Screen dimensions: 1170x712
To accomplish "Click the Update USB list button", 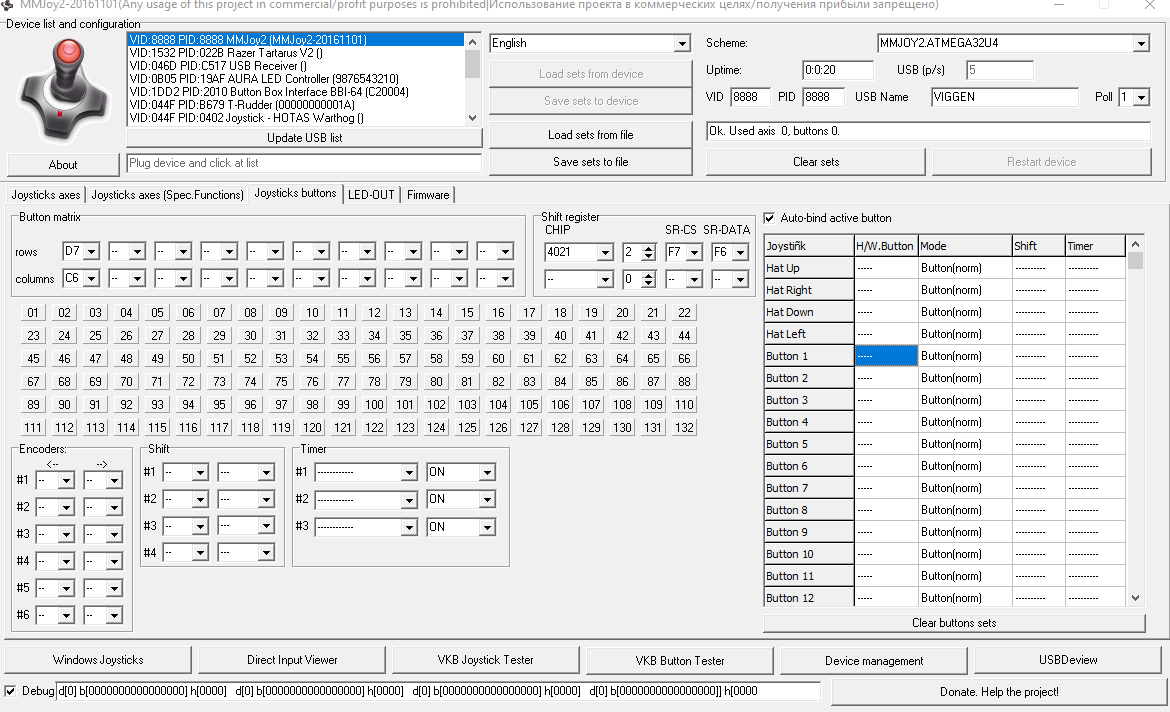I will click(x=304, y=138).
